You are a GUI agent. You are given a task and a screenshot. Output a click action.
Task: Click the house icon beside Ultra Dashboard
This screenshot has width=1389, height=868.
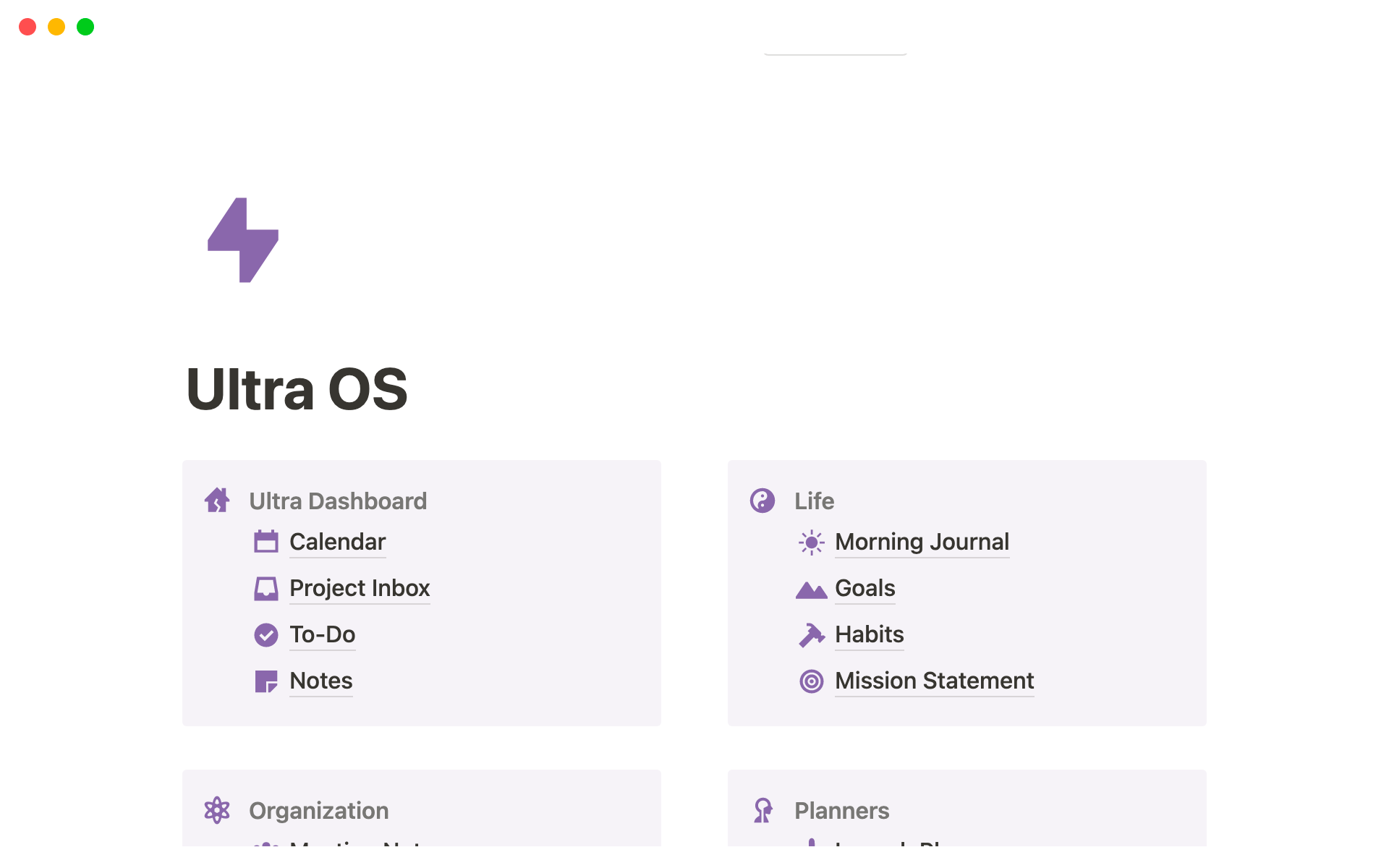click(x=217, y=501)
